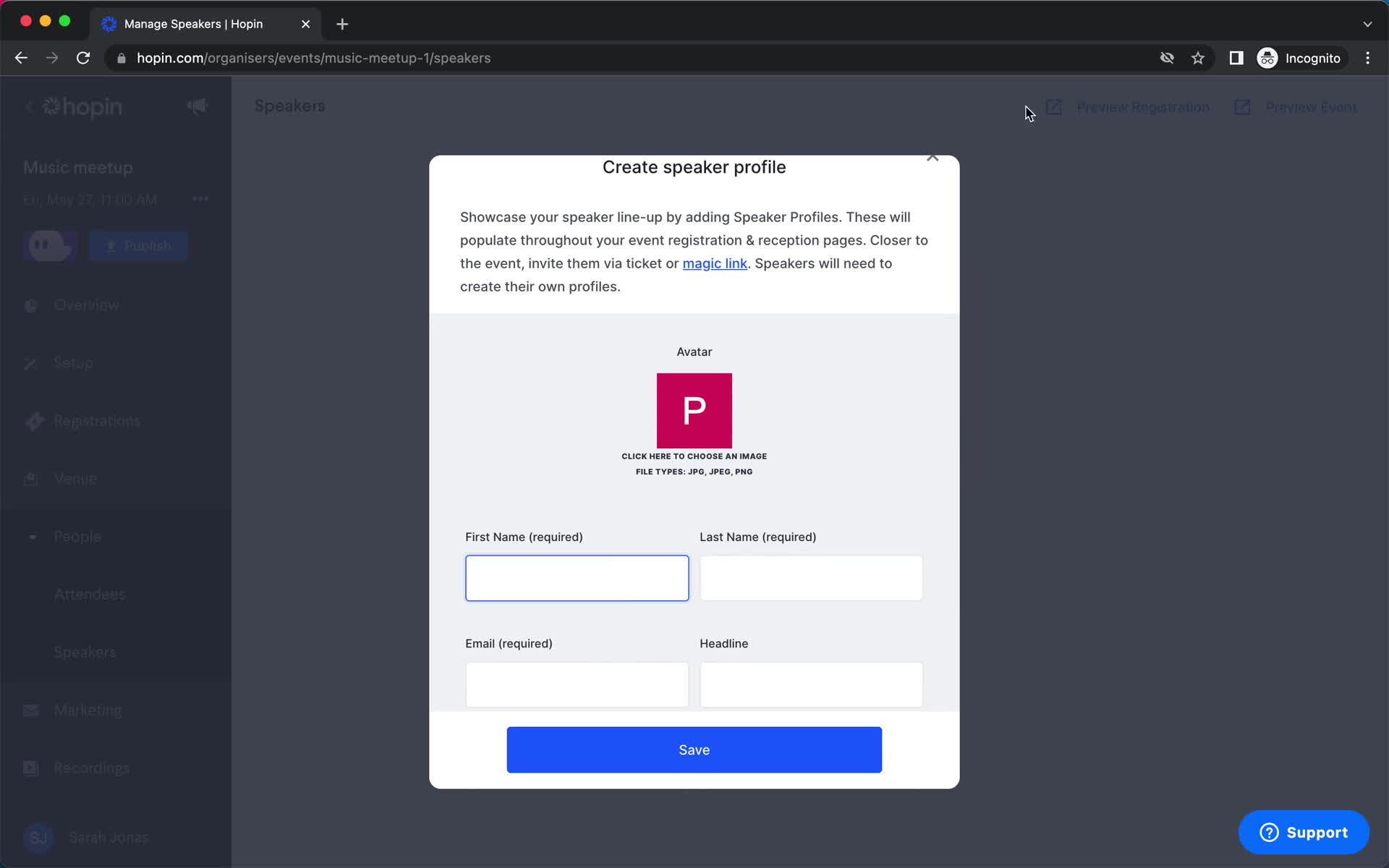Open the Chrome three-dot menu
Screen dimensions: 1389x868
click(x=1367, y=58)
